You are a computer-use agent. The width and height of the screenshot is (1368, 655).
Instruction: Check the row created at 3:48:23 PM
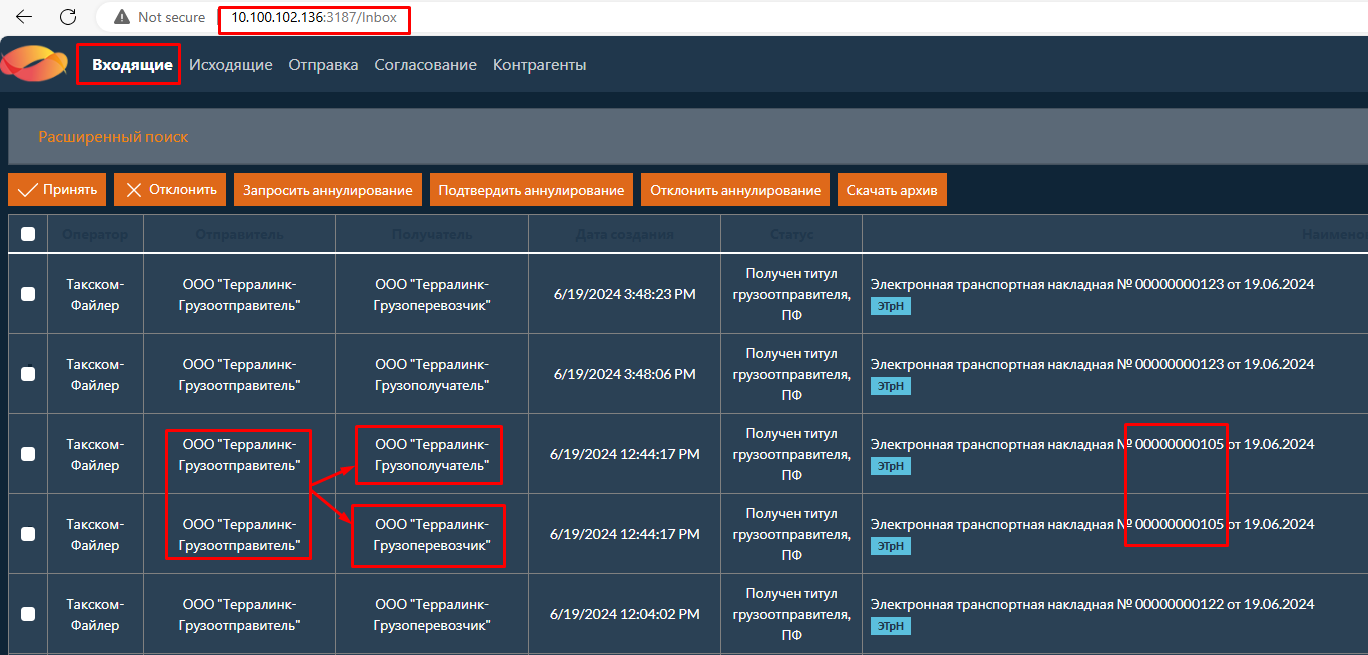coord(28,294)
